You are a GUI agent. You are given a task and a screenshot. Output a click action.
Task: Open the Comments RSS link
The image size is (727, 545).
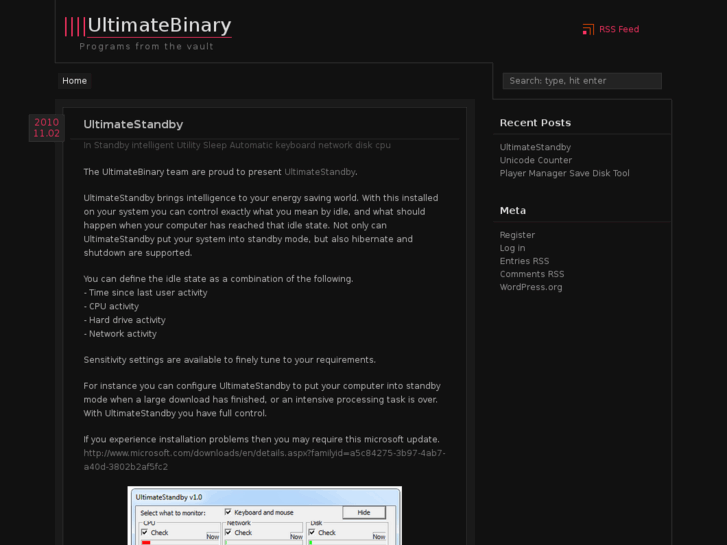531,275
